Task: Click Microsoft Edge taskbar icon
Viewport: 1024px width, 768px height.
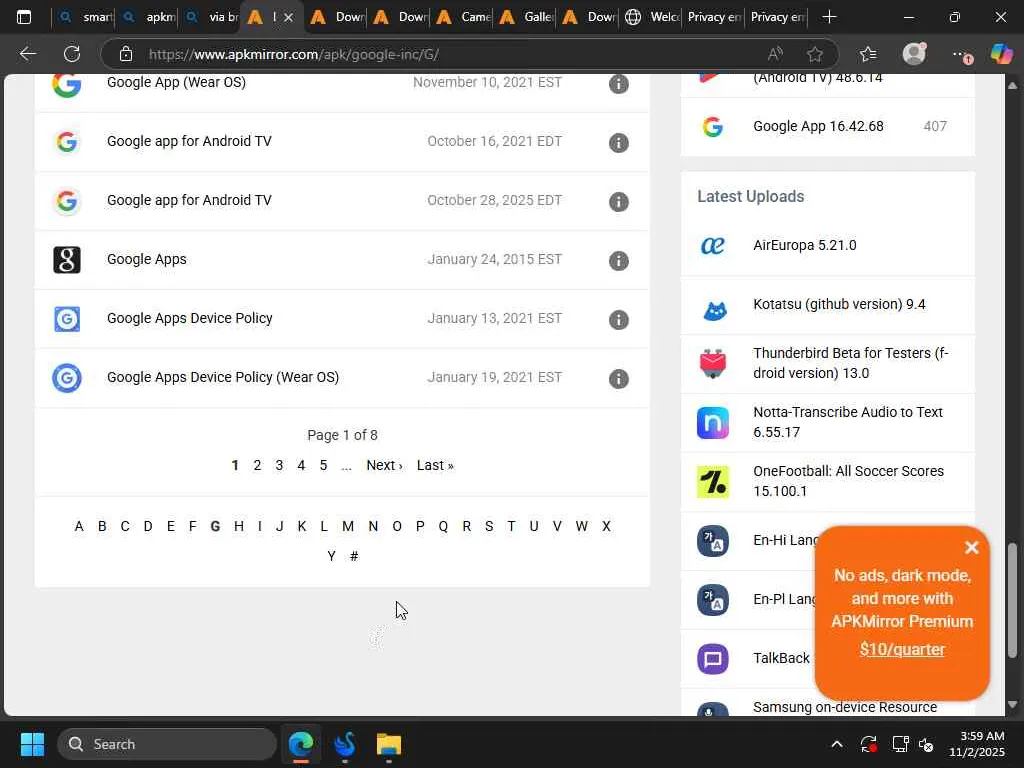Action: (301, 744)
